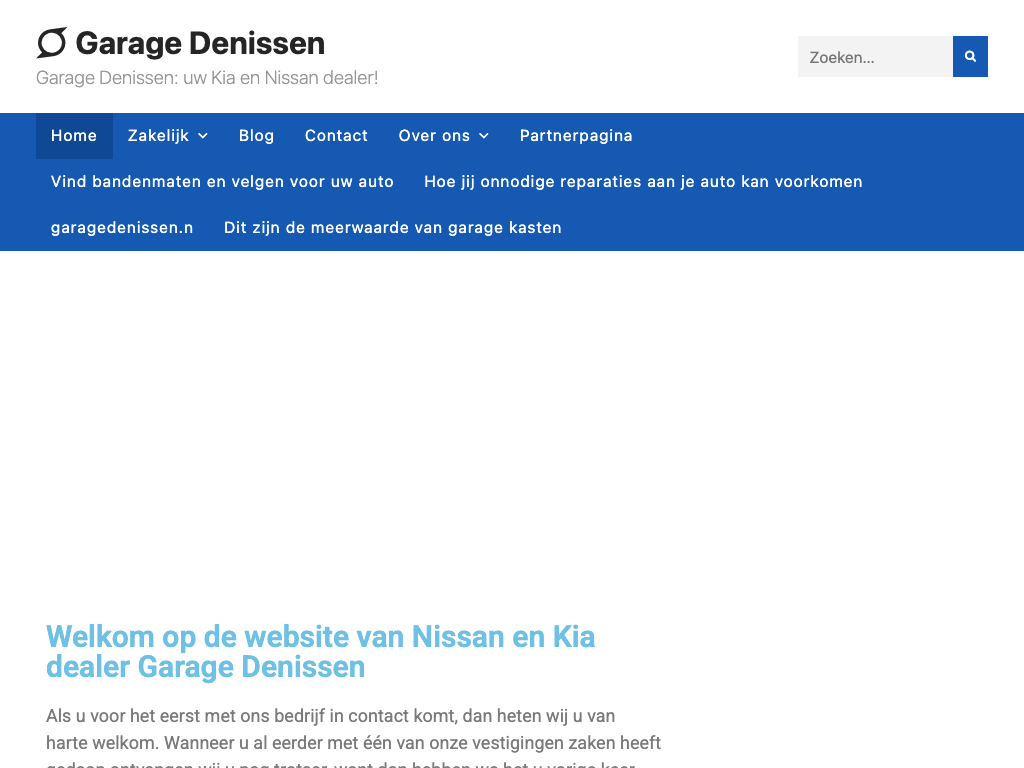Open the Garage Denissen site title link
Viewport: 1024px width, 768px height.
pos(200,44)
